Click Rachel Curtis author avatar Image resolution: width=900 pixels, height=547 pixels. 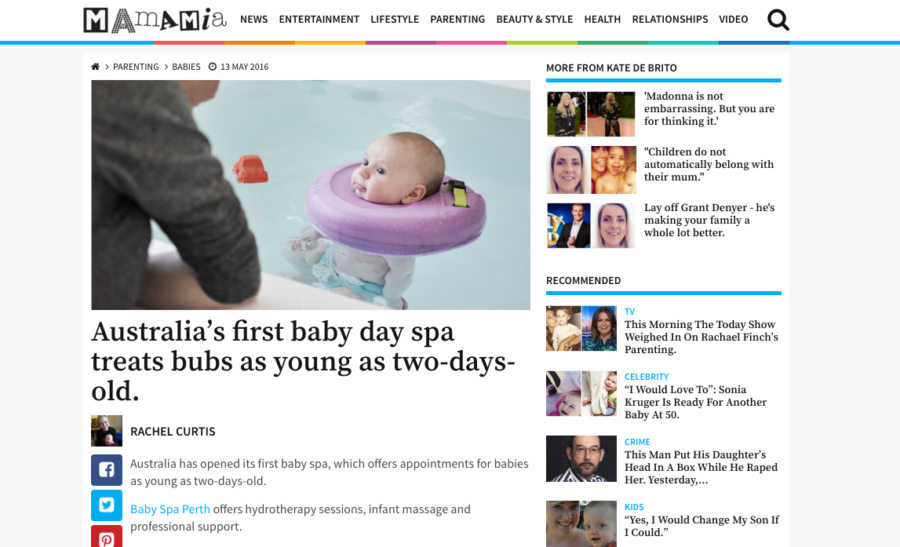pos(107,430)
